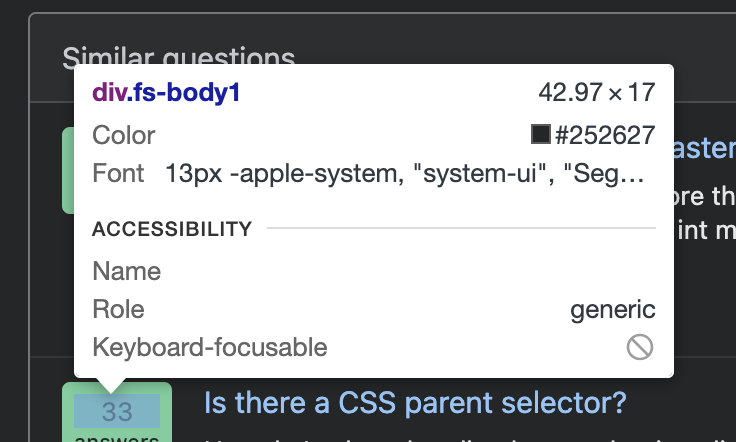
Task: Click the not-focusable circle-slash icon
Action: pyautogui.click(x=640, y=347)
